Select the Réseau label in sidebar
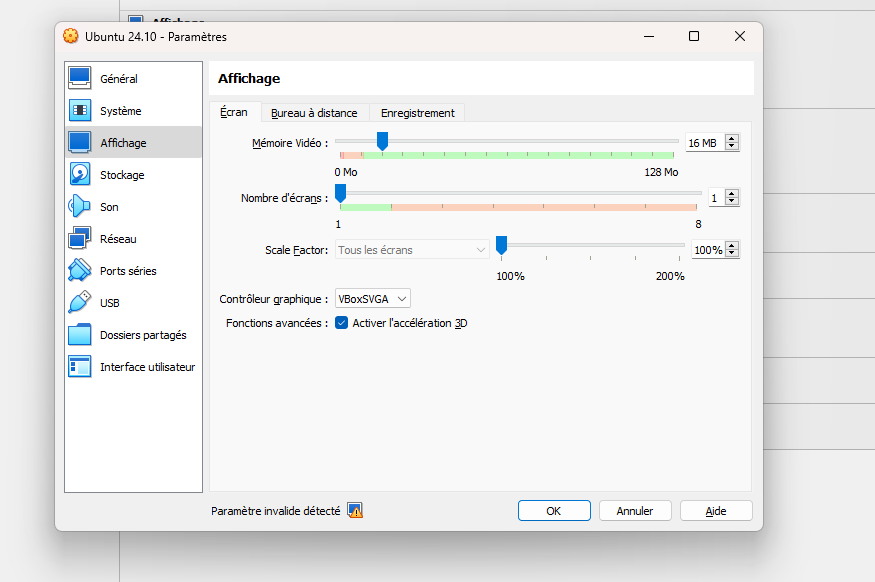This screenshot has width=875, height=582. point(118,239)
